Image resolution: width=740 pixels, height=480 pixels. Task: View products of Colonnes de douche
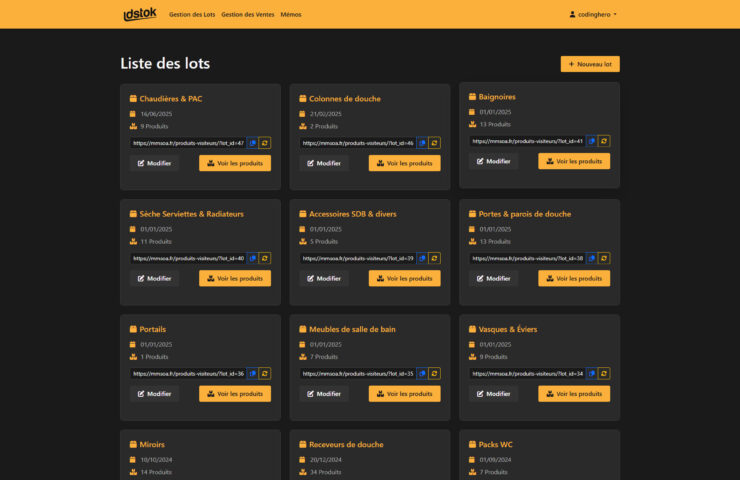click(x=404, y=163)
